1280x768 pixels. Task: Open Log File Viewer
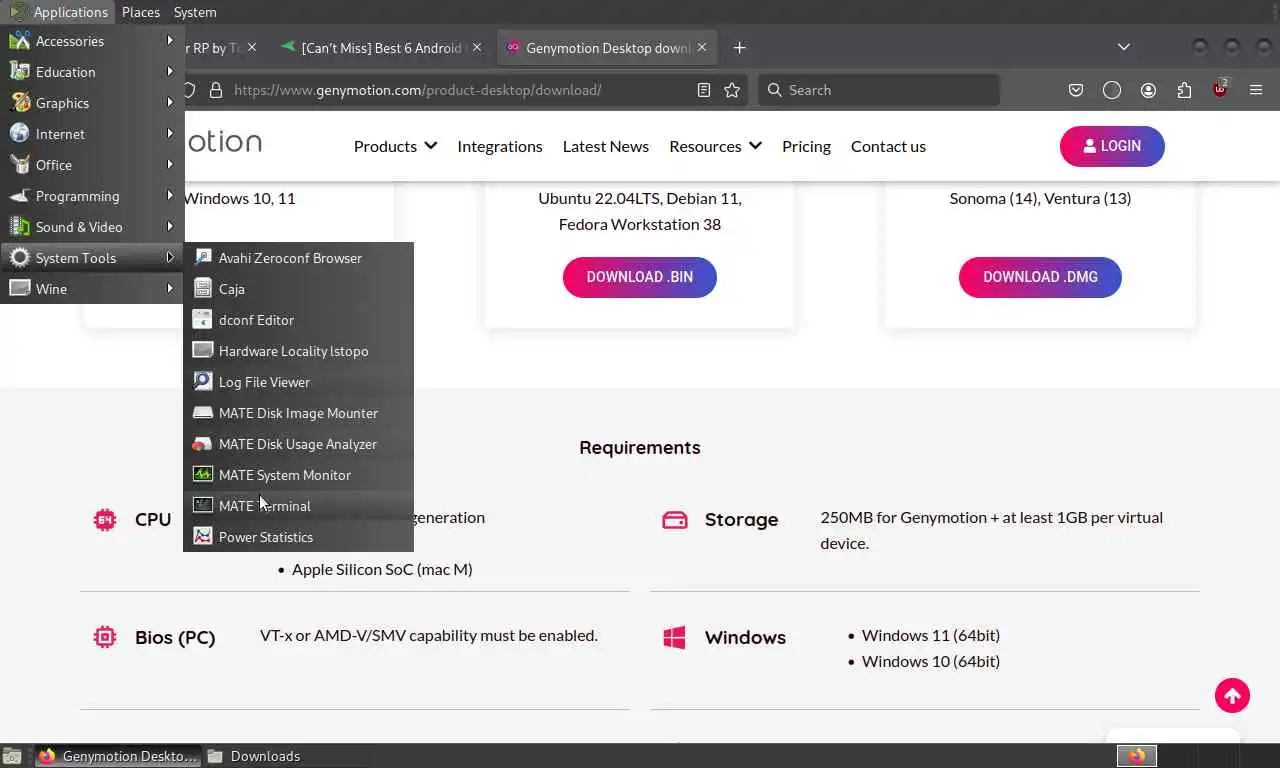point(298,382)
